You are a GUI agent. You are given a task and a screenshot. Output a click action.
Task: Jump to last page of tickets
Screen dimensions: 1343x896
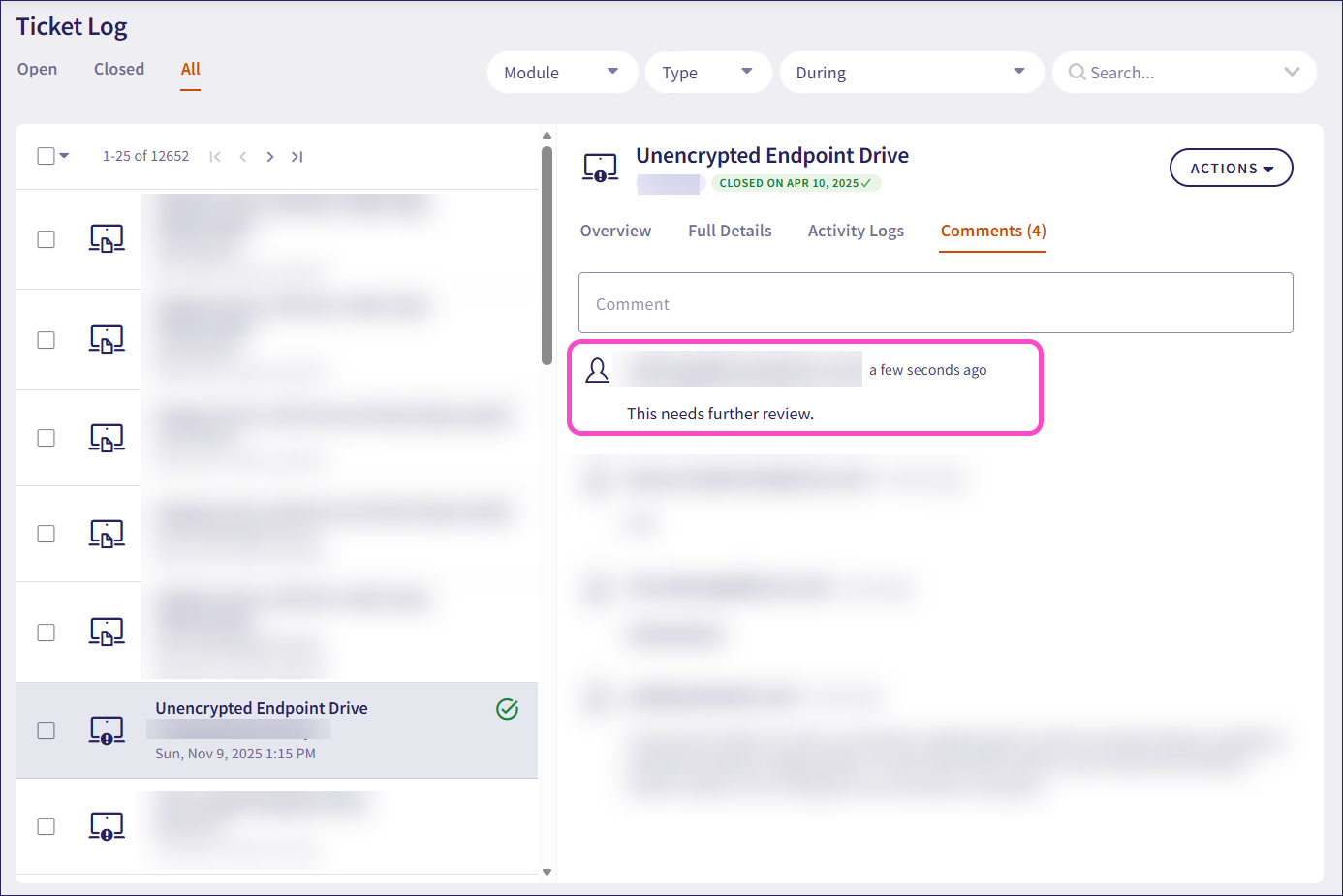pyautogui.click(x=297, y=157)
